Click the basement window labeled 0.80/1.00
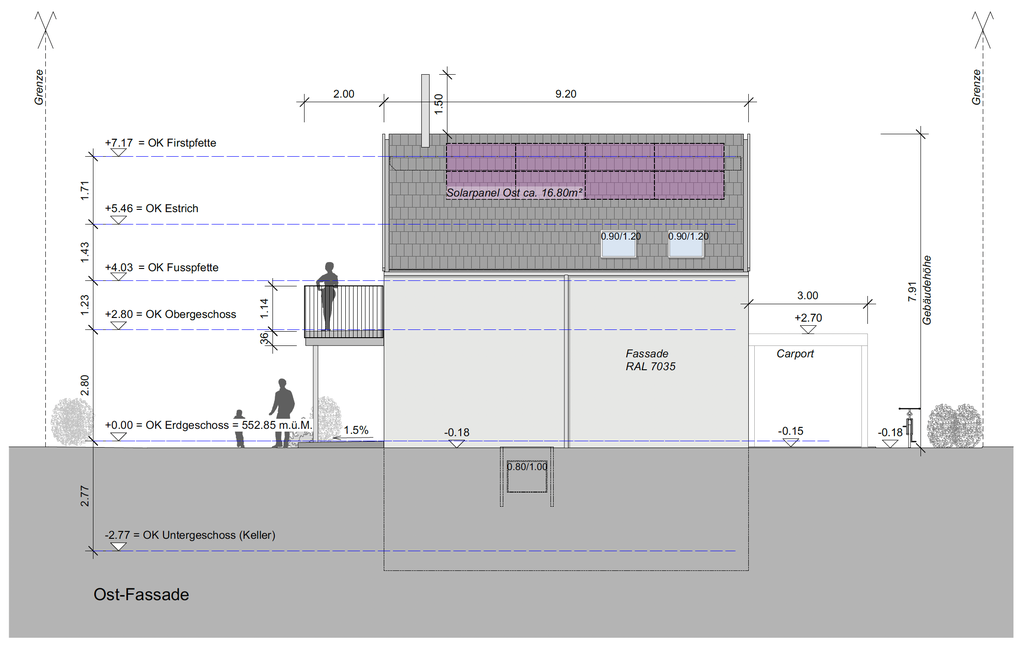Viewport: 1024px width, 646px height. (527, 477)
